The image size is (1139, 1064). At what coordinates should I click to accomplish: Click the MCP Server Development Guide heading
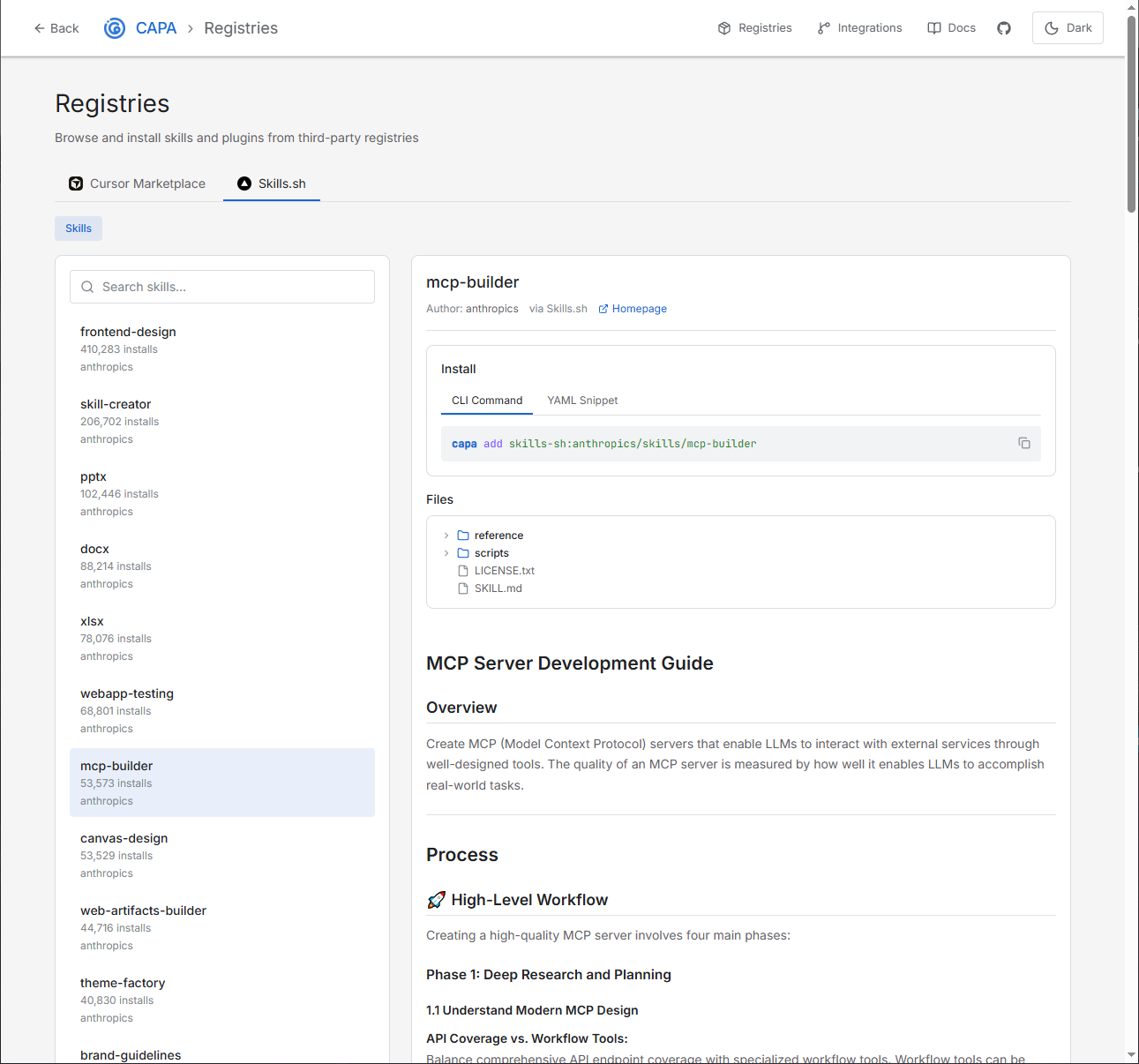pyautogui.click(x=570, y=663)
